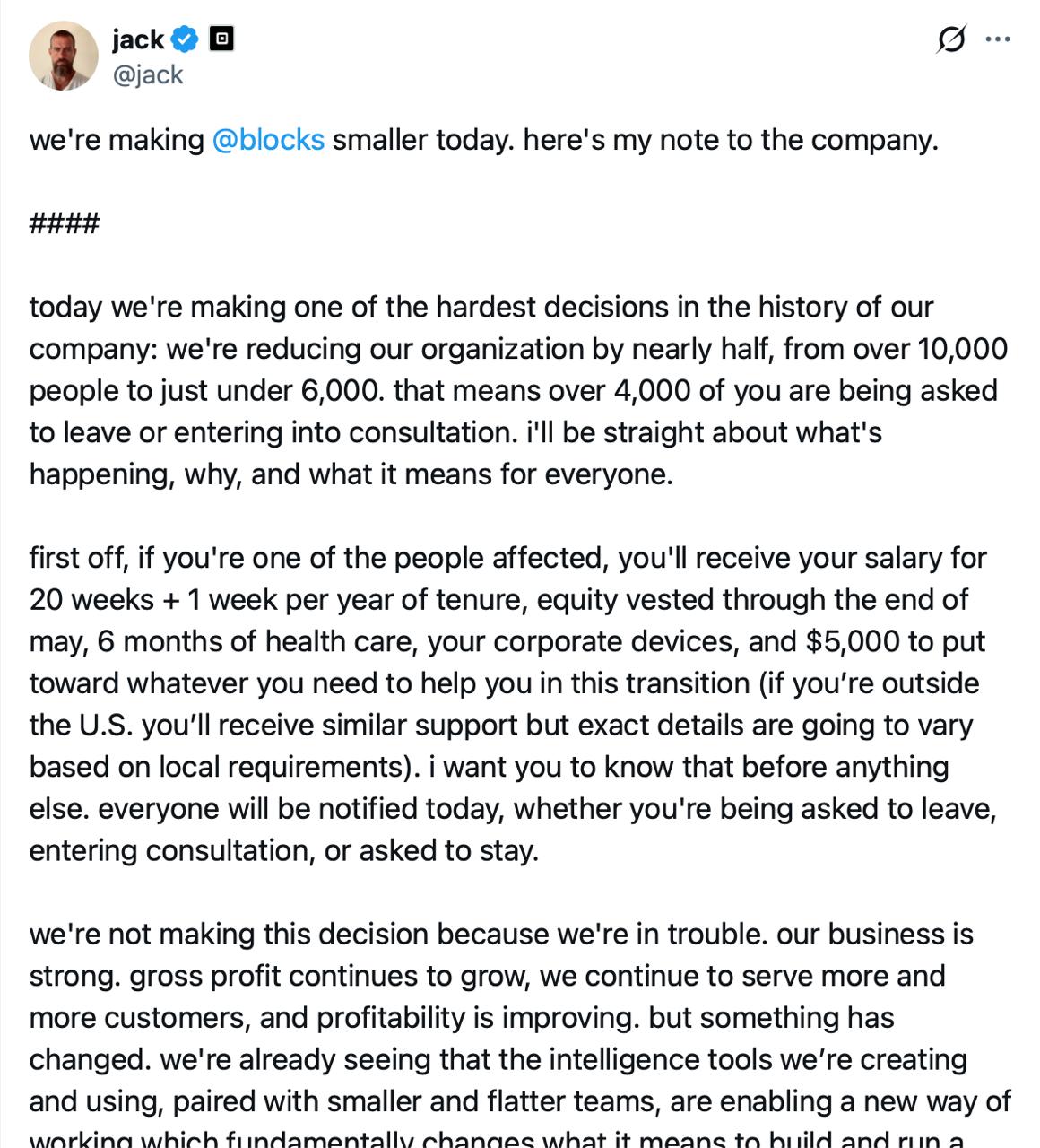
Task: Open the Grok slashed-circle icon
Action: [x=950, y=39]
